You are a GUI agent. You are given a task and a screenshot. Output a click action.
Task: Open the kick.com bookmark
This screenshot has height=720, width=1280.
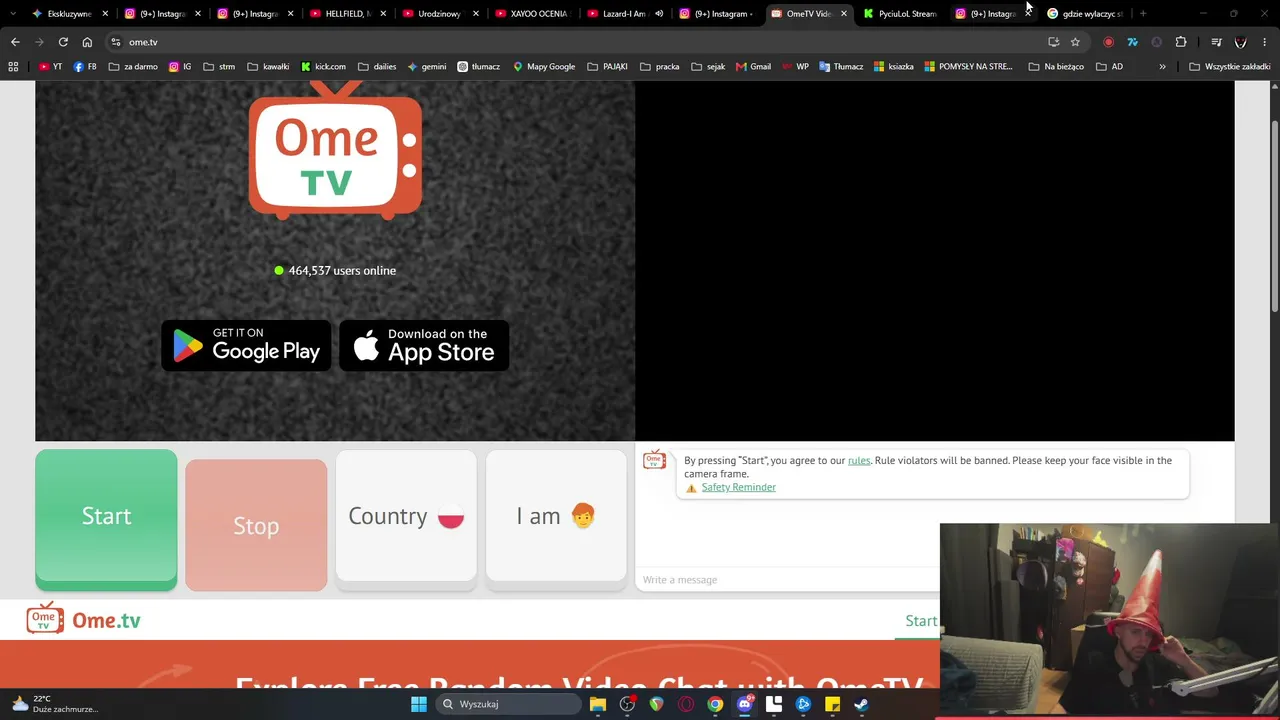(x=323, y=67)
